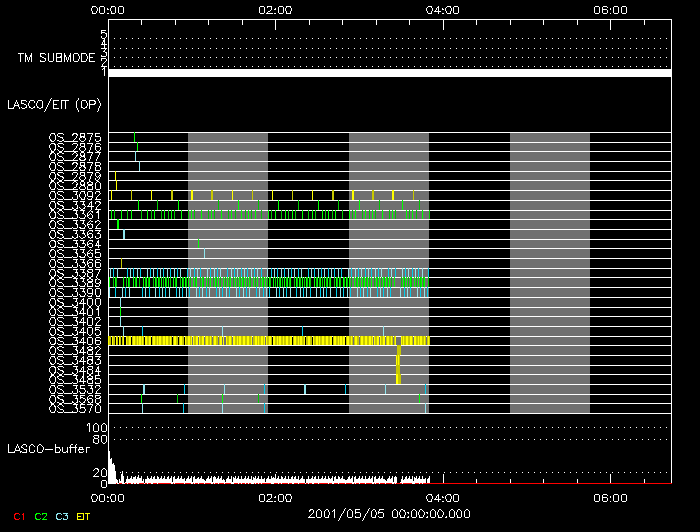
Task: Click the bottom axis 06:00 label
Action: point(610,498)
